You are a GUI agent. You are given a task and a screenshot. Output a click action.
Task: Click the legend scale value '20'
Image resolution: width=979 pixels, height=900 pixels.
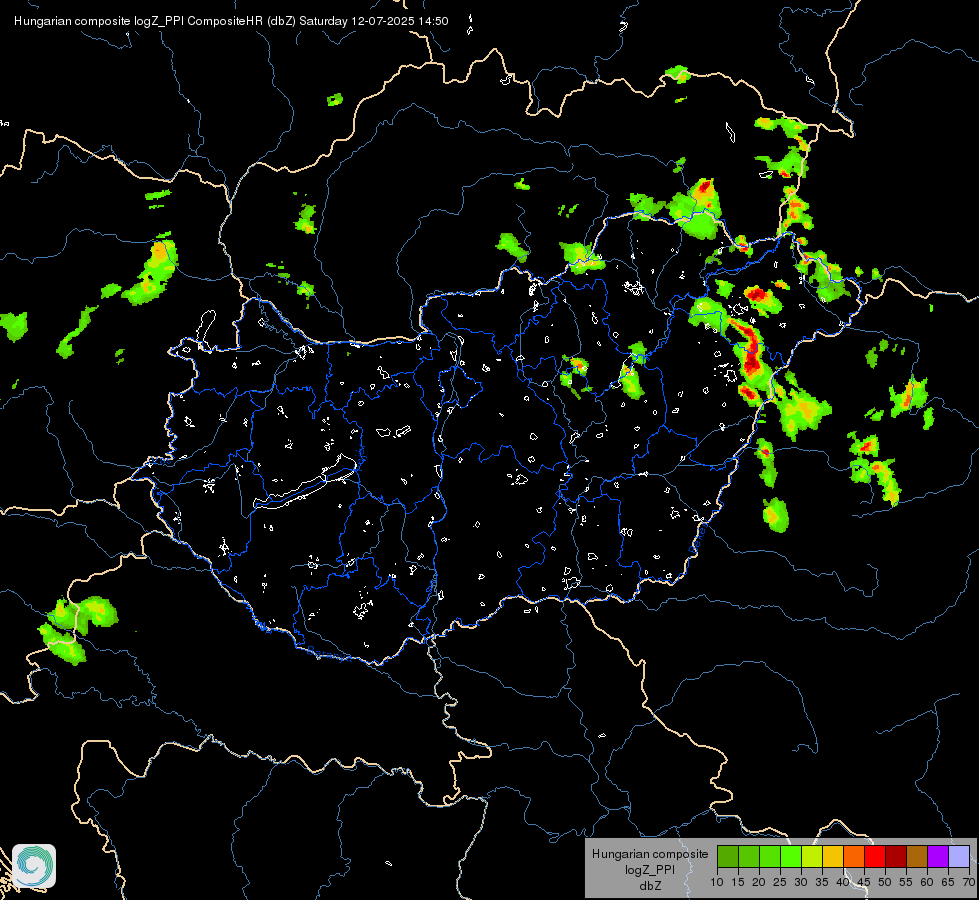(x=759, y=882)
